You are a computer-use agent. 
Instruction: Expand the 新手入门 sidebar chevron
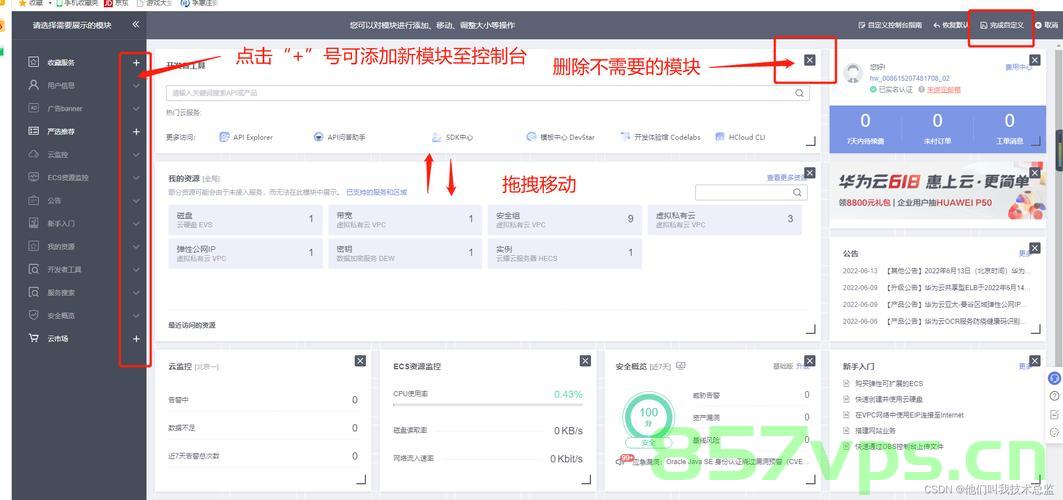[x=136, y=224]
